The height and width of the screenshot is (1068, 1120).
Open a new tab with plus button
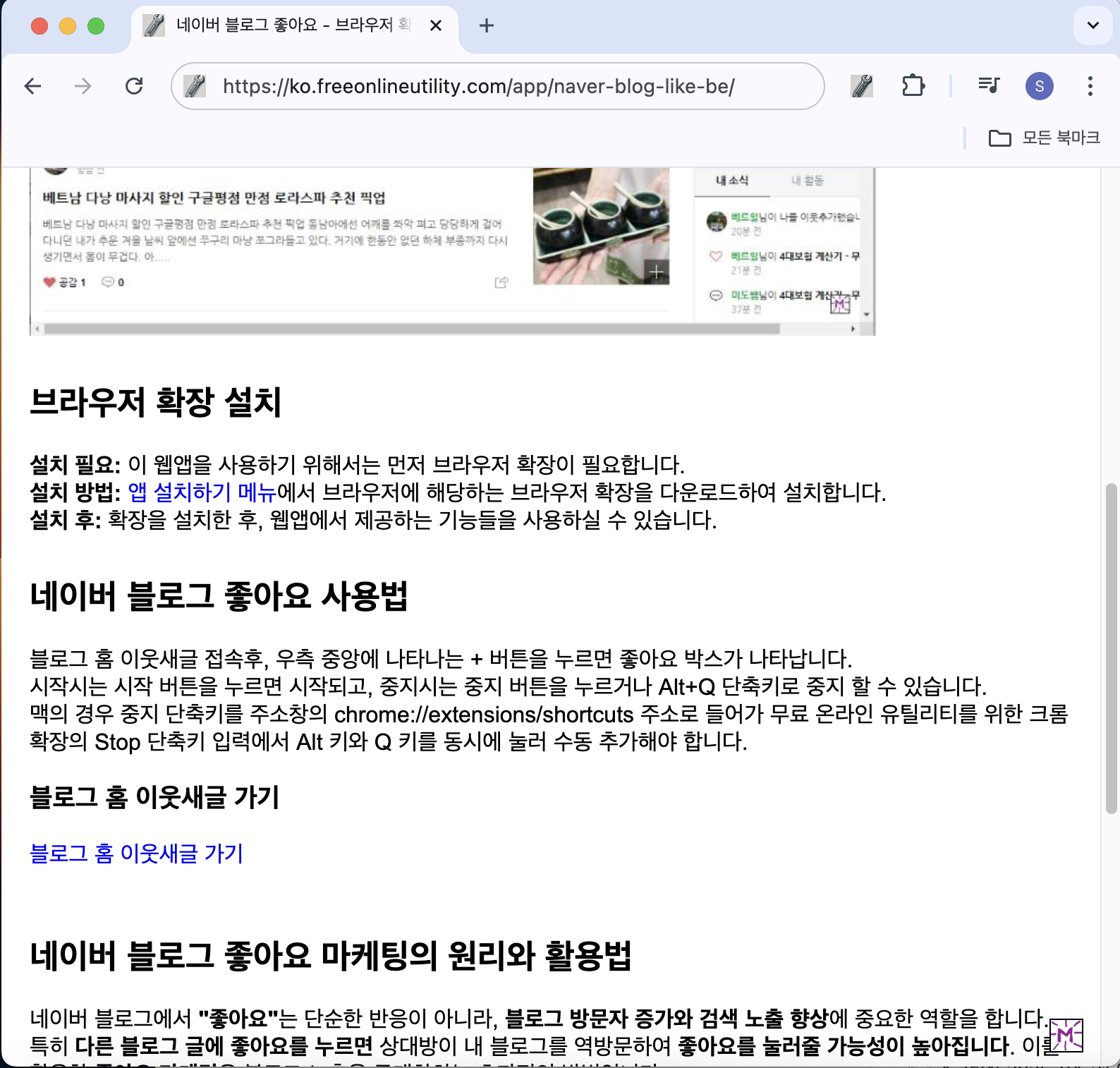[486, 26]
